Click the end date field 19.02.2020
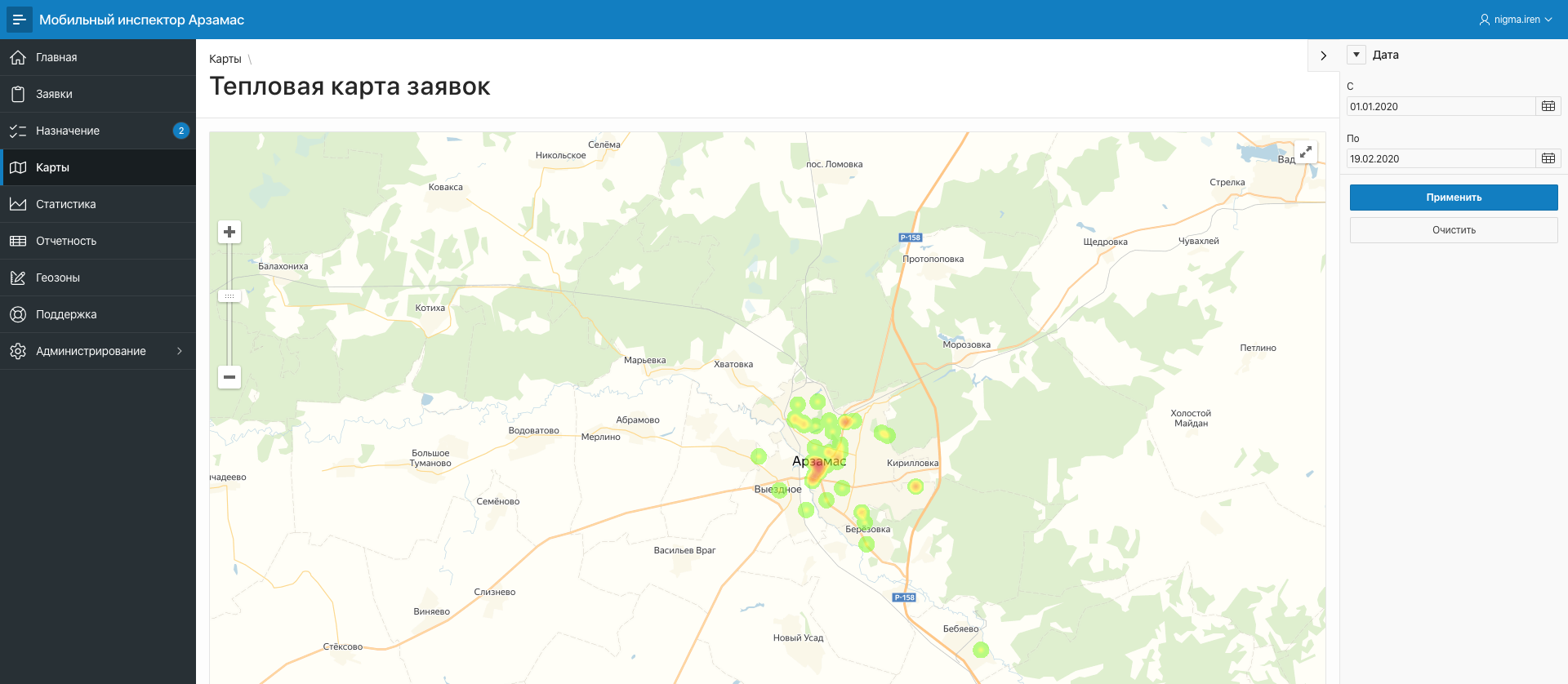Viewport: 1568px width, 684px height. (1441, 158)
